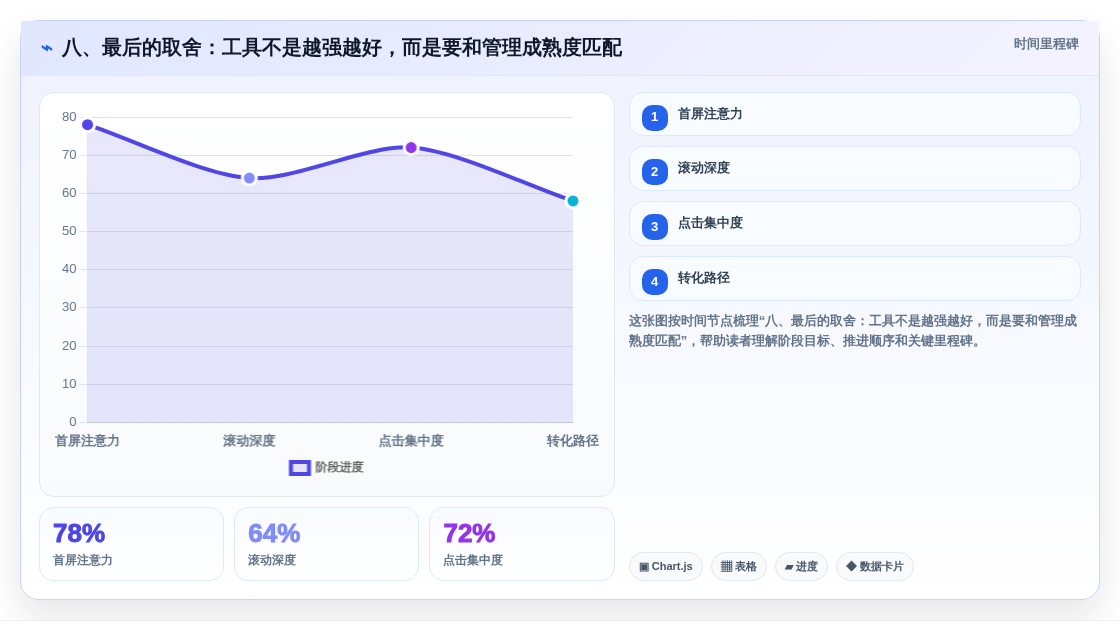The height and width of the screenshot is (621, 1120).
Task: Open the 点击集中度 milestone row
Action: point(854,224)
